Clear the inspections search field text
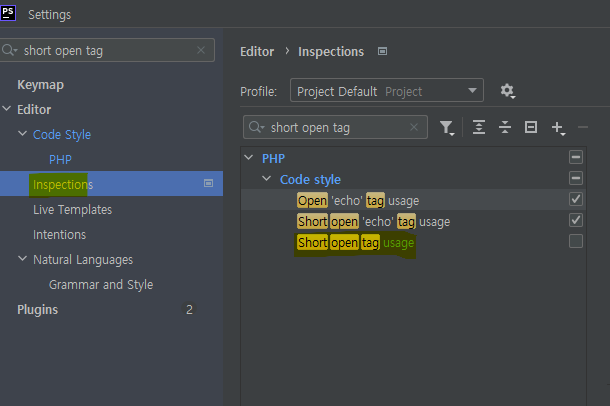The height and width of the screenshot is (406, 610). tap(414, 127)
